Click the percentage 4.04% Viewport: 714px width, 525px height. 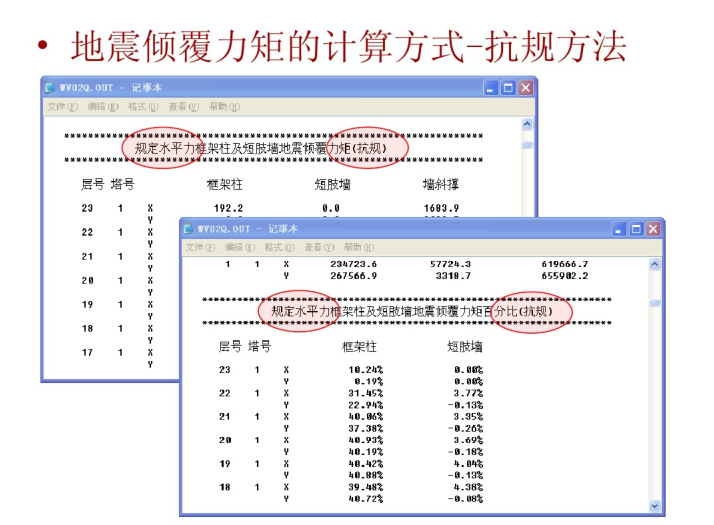468,464
